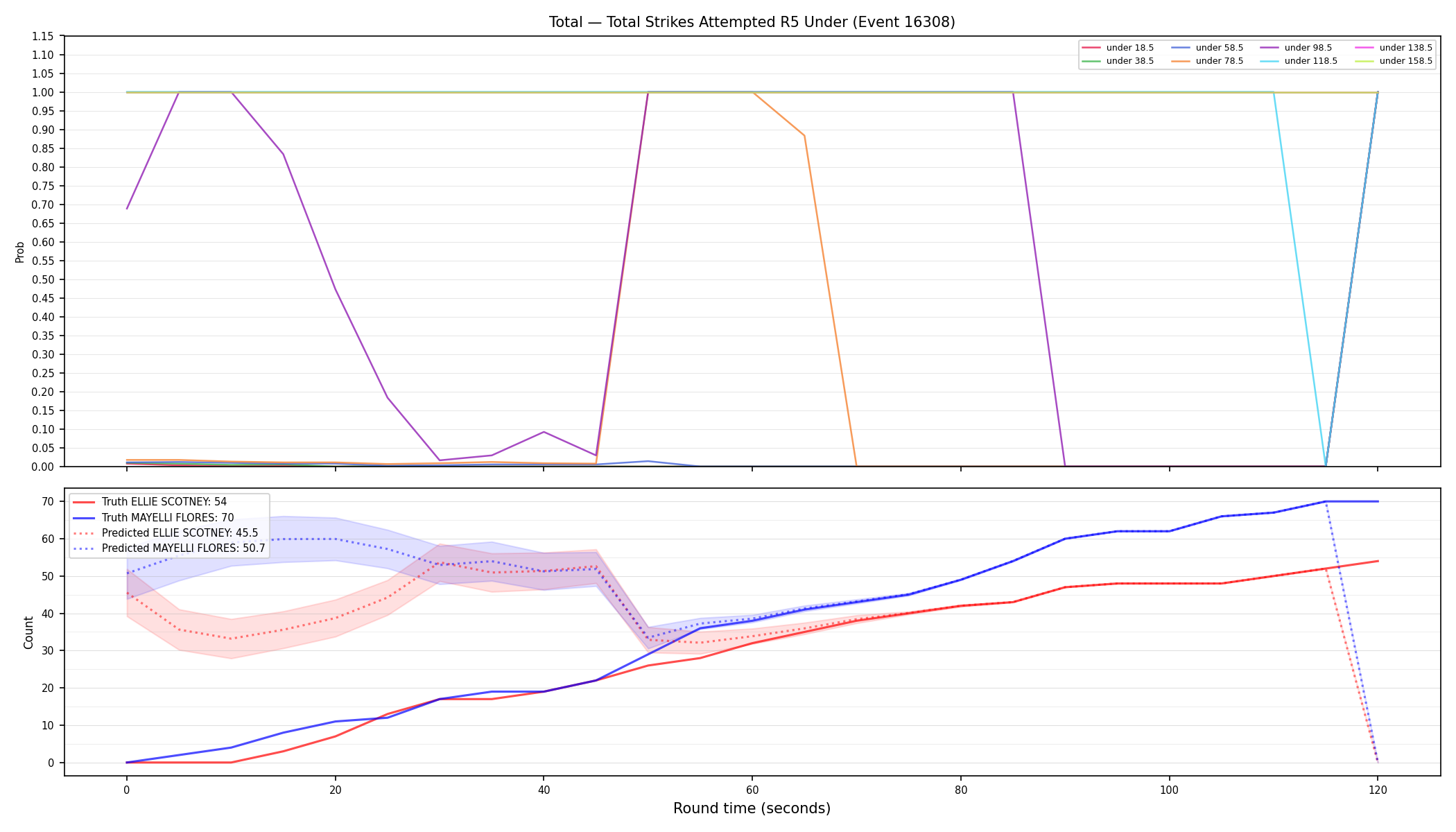Click the 'Prob' y-axis label

coord(20,252)
